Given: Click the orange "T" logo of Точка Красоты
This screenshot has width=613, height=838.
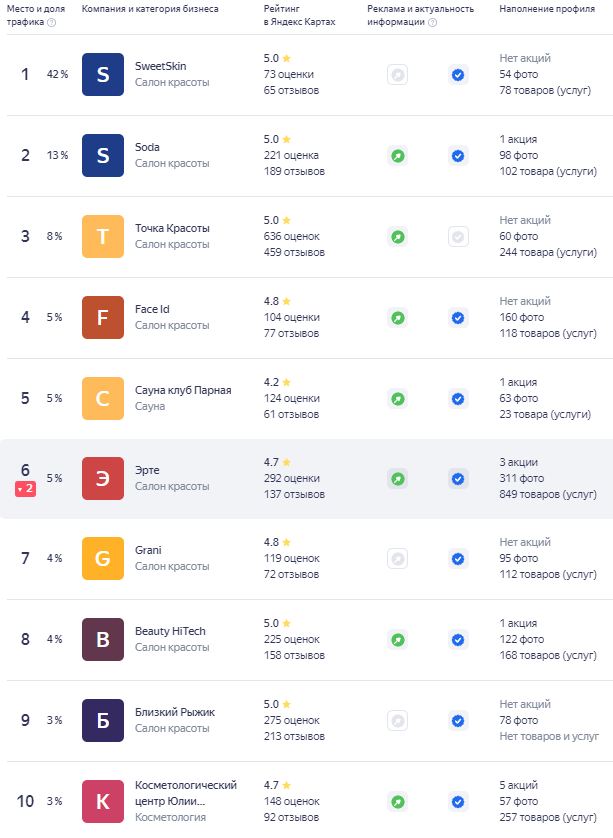Looking at the screenshot, I should tap(103, 237).
